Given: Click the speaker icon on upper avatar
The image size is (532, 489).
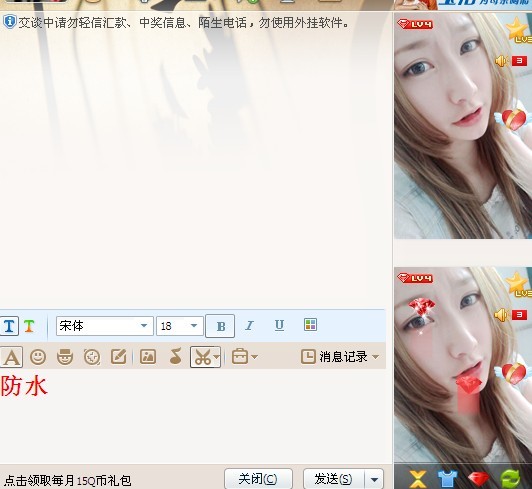Looking at the screenshot, I should 502,61.
